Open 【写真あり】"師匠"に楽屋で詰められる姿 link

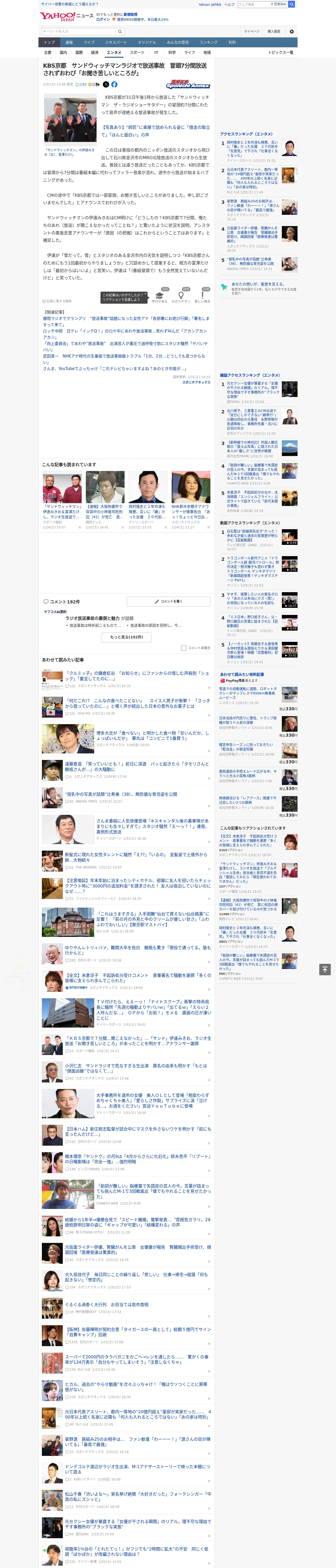tap(155, 131)
